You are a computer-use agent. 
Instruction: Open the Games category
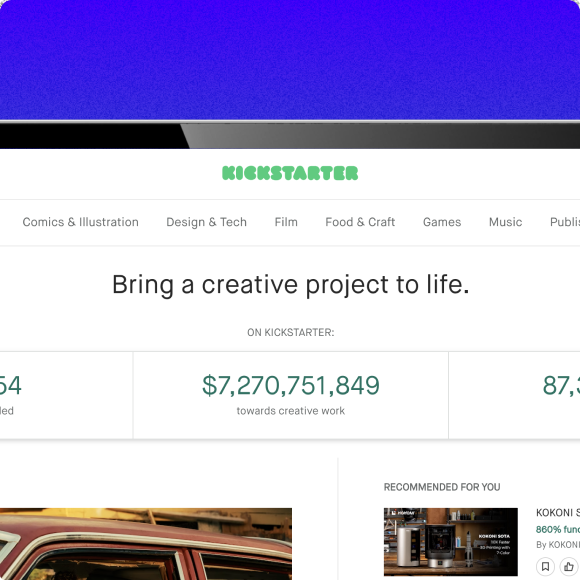coord(442,222)
